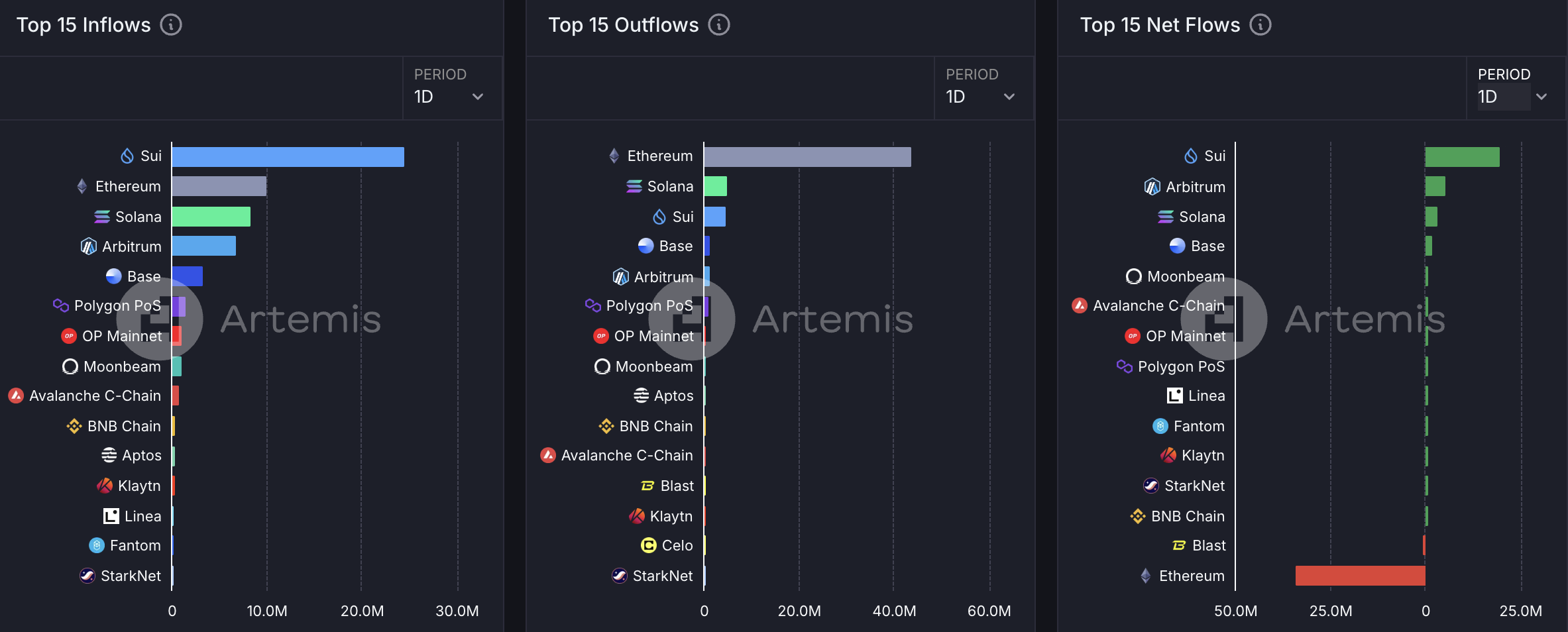This screenshot has height=632, width=1568.
Task: Click the Avalanche C-Chain icon in Inflows chart
Action: pos(16,395)
